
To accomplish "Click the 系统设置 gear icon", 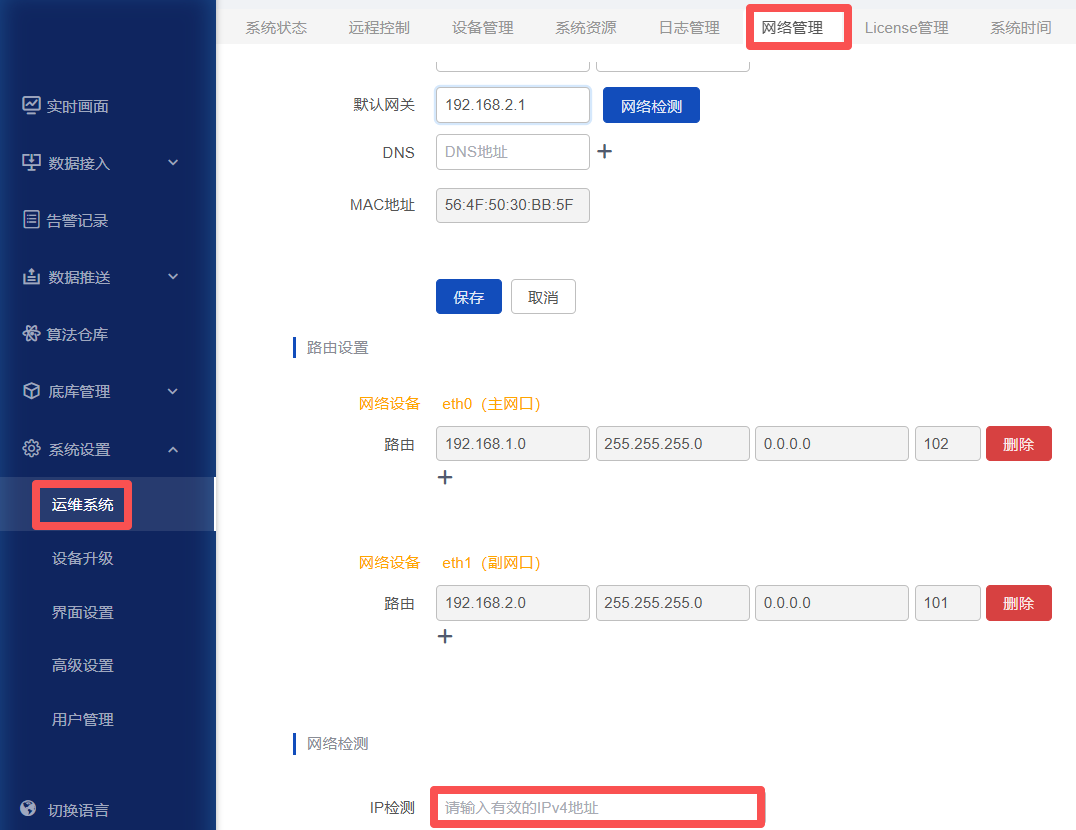I will [x=32, y=449].
